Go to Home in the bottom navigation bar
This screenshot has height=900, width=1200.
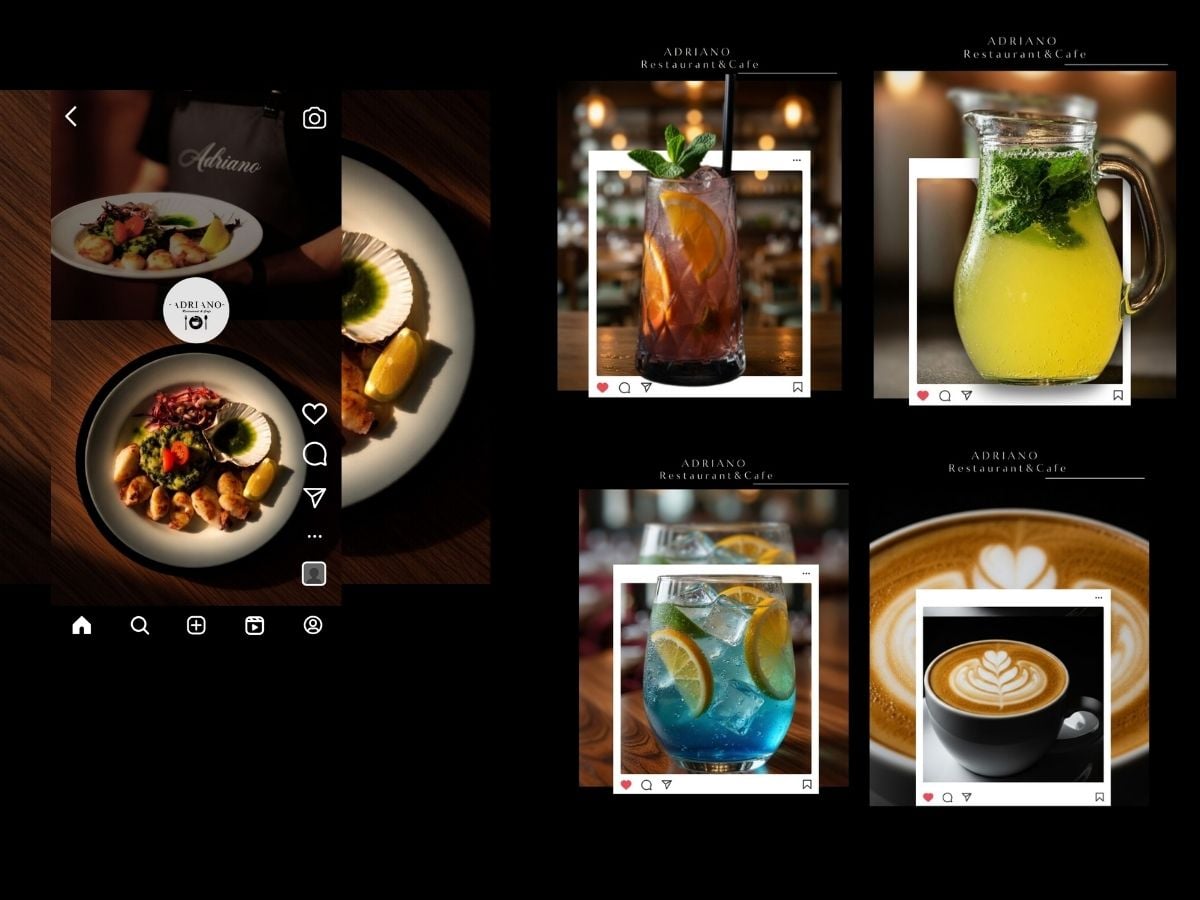click(82, 625)
